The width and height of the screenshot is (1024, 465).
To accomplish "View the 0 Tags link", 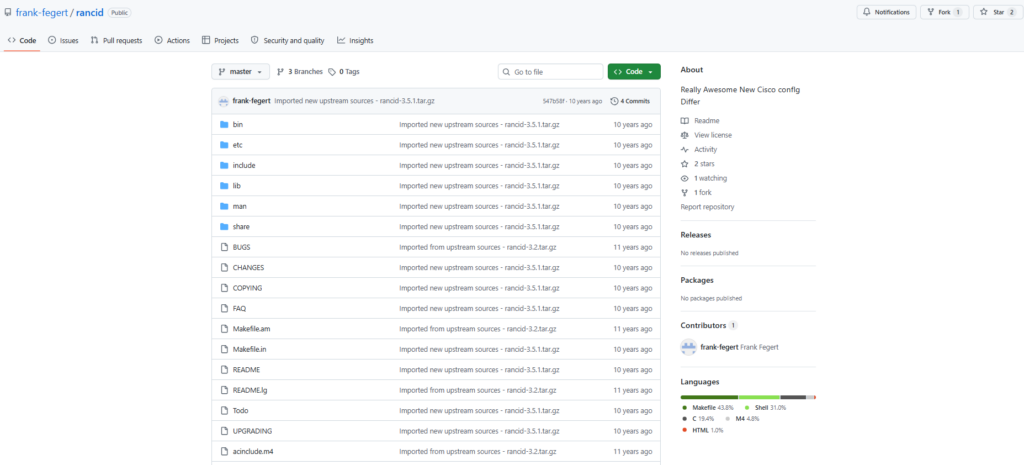I will pos(344,72).
